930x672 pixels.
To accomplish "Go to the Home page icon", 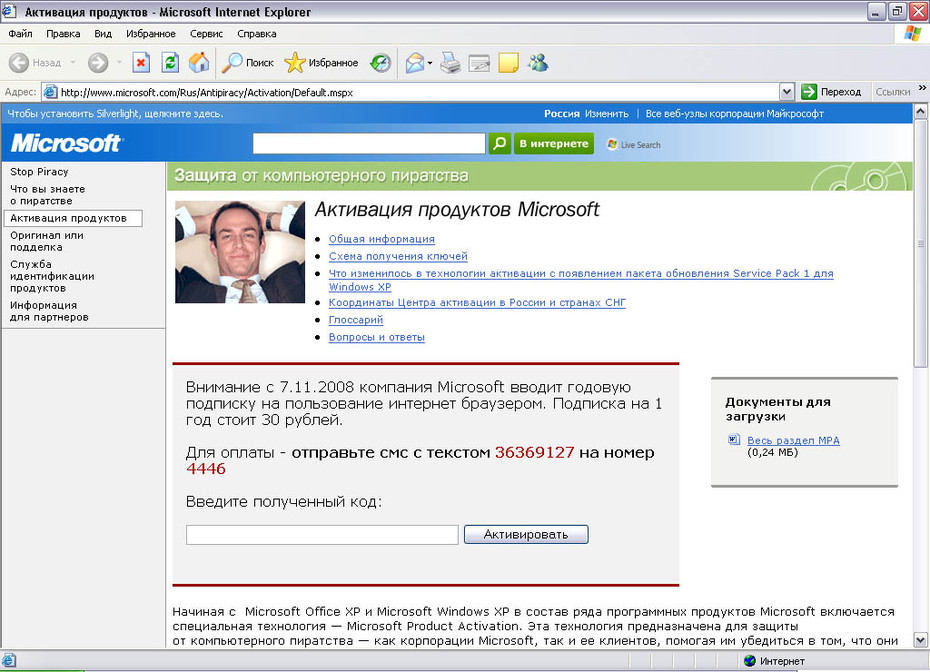I will click(x=199, y=62).
